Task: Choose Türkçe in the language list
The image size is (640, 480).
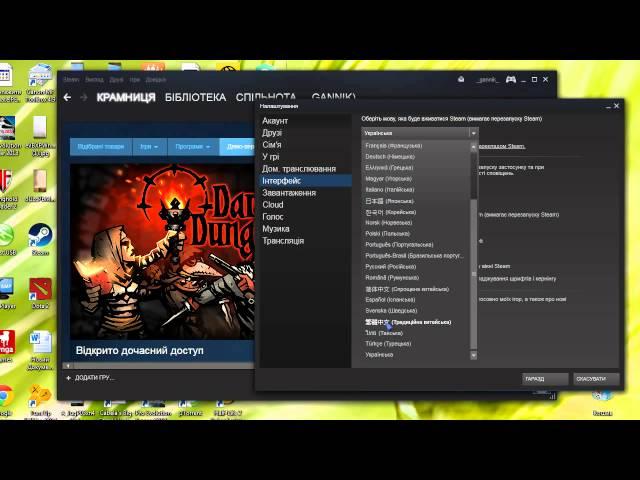Action: (x=416, y=344)
